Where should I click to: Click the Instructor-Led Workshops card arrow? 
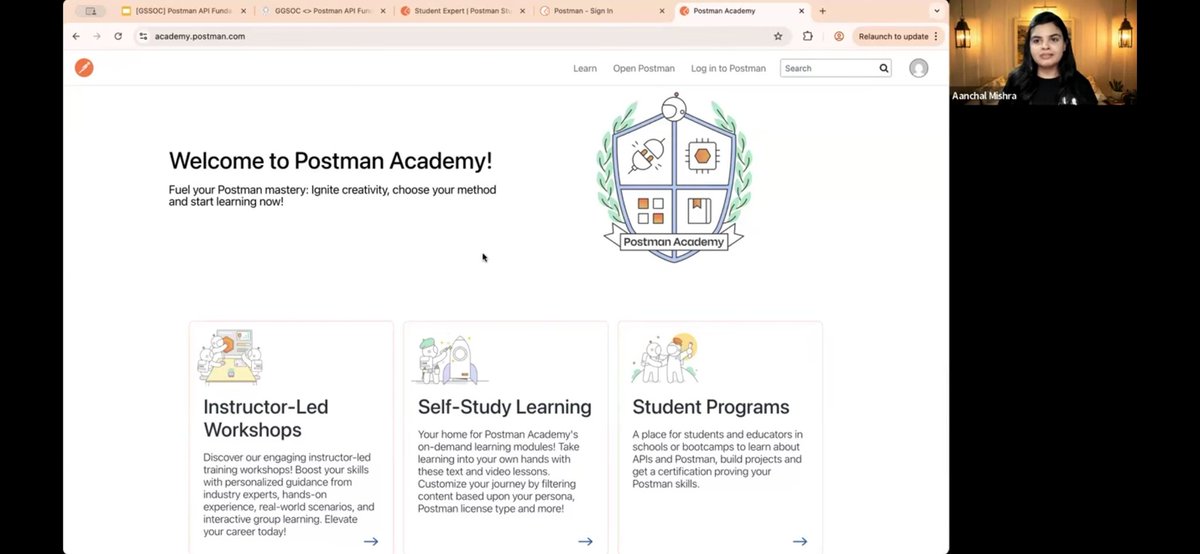click(x=371, y=541)
